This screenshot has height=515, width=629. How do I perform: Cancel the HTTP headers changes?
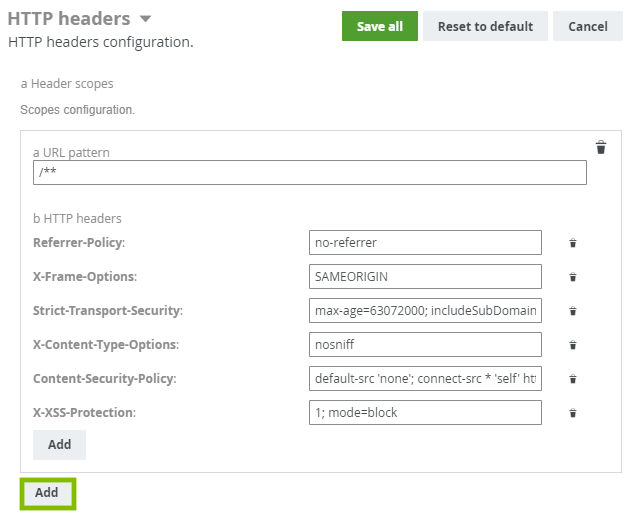pyautogui.click(x=587, y=26)
